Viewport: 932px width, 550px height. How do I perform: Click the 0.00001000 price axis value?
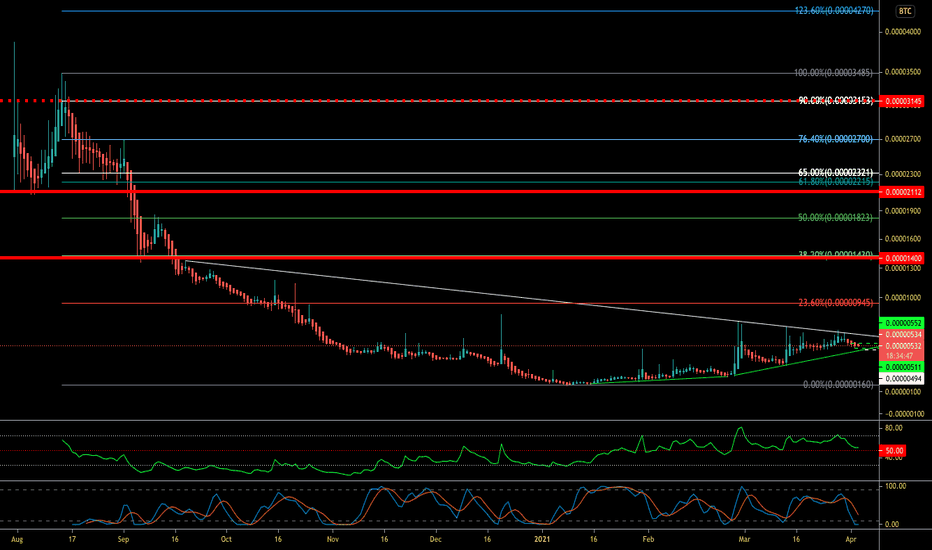903,298
